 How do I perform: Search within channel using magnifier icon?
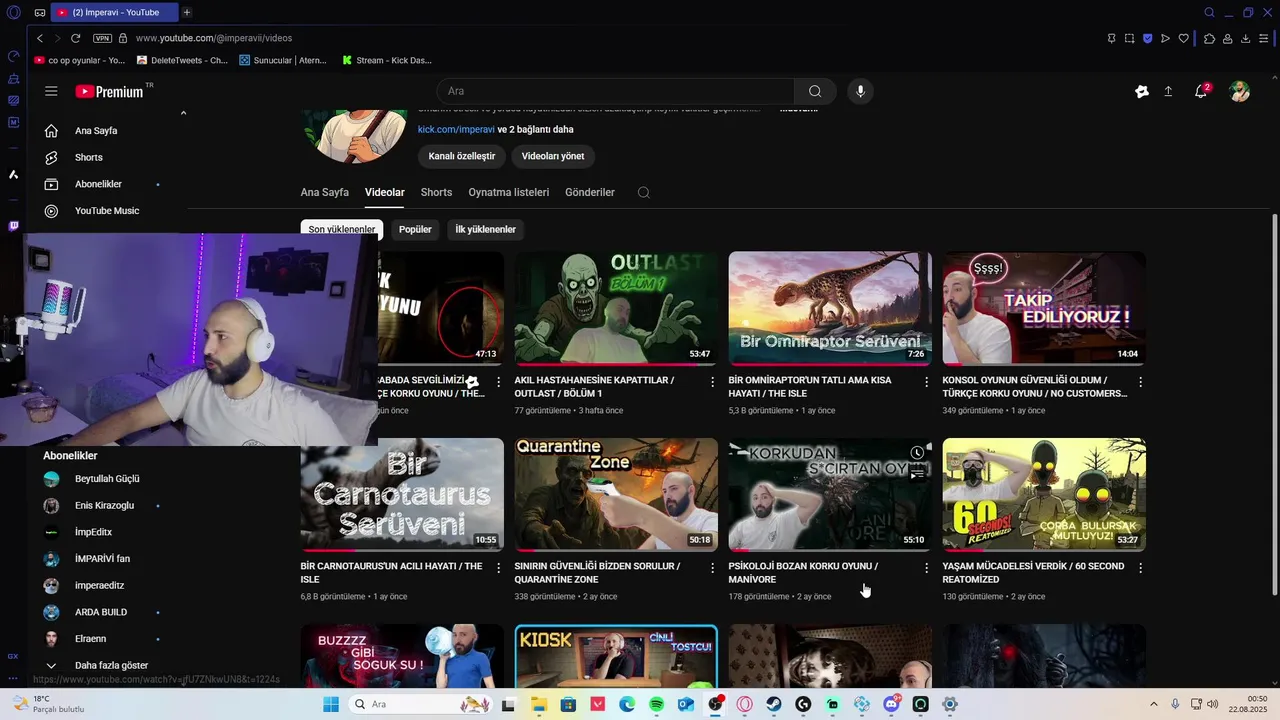(x=644, y=192)
